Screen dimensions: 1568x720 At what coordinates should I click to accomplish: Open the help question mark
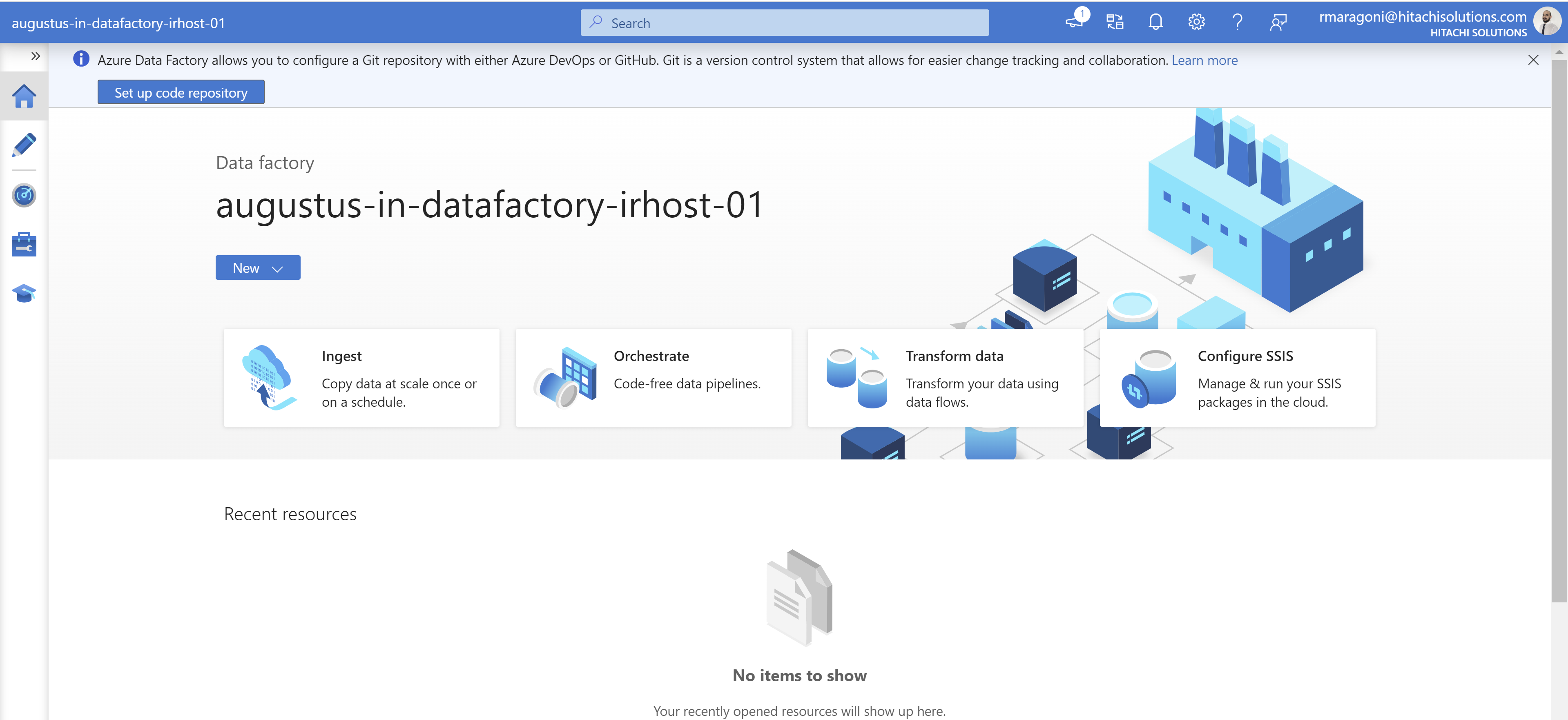point(1237,22)
